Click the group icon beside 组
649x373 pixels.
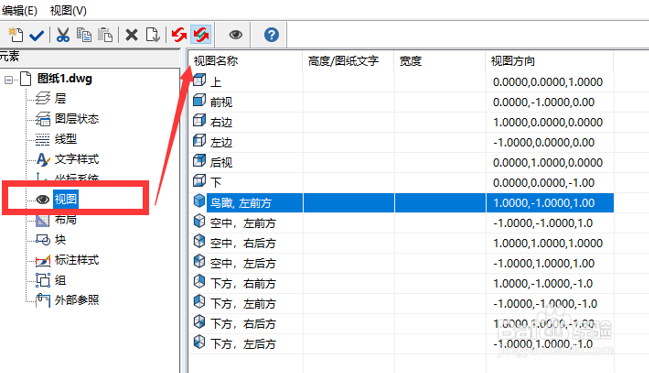43,280
